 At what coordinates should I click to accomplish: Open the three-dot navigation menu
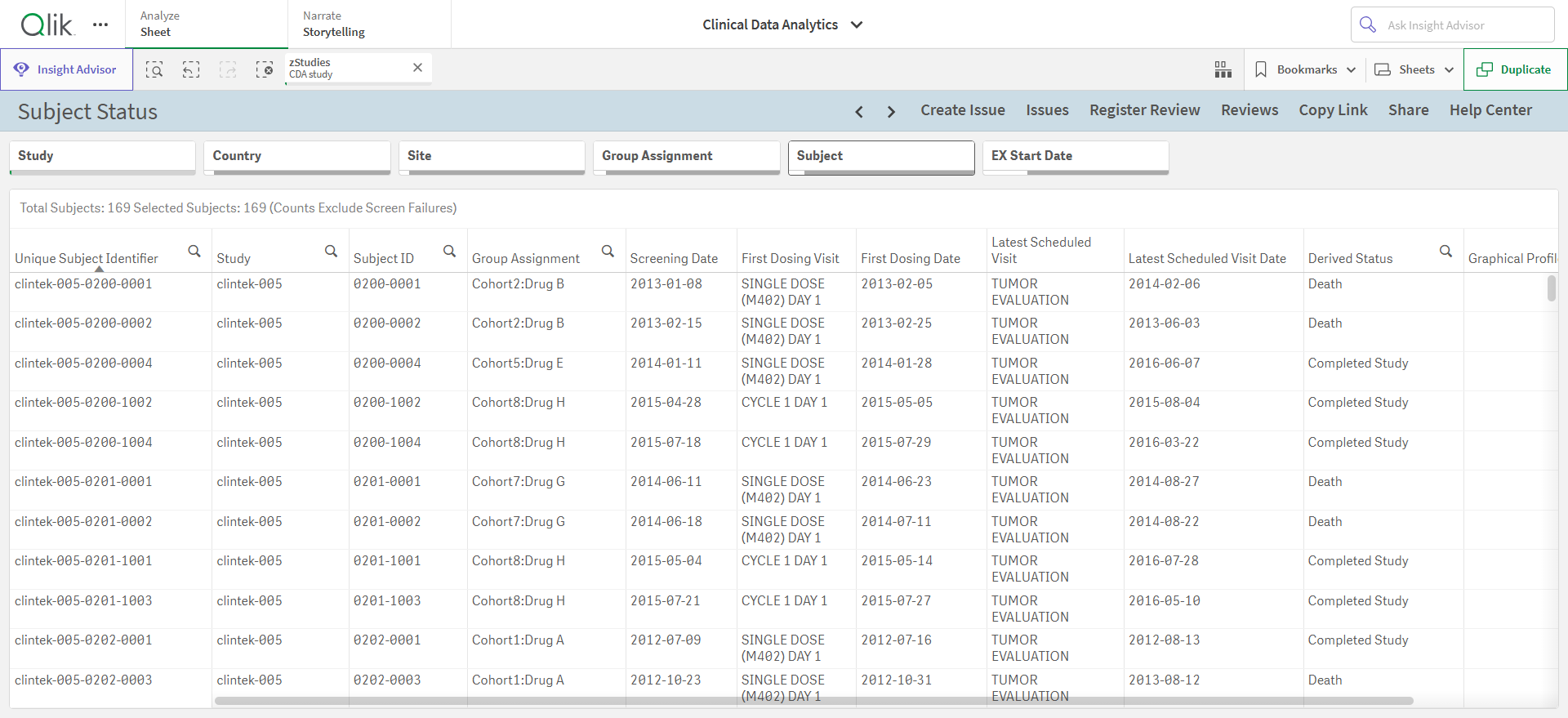coord(100,25)
